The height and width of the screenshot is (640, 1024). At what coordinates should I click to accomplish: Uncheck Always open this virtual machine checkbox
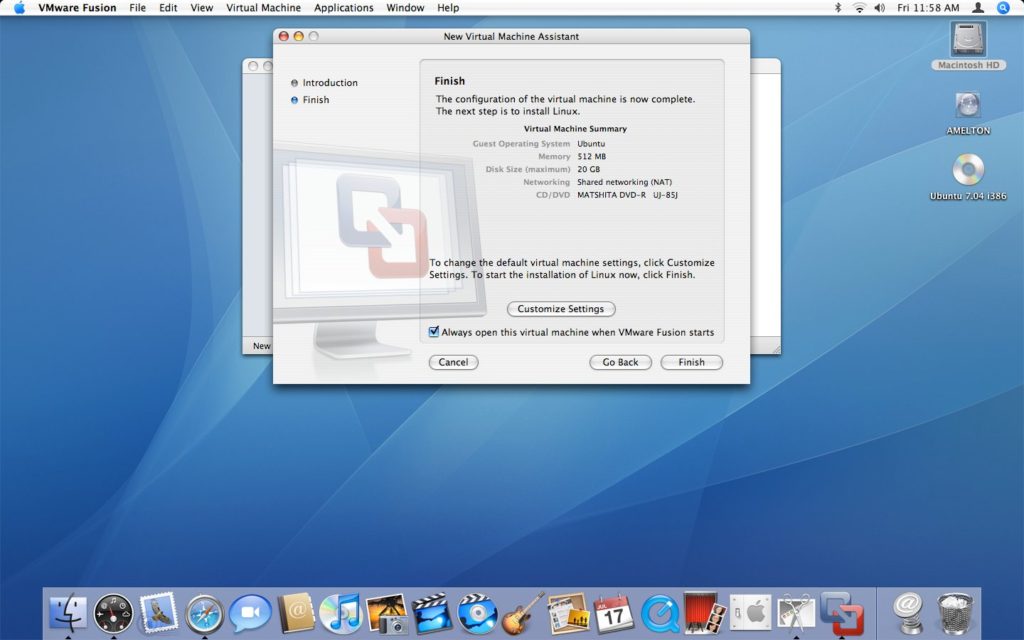434,332
